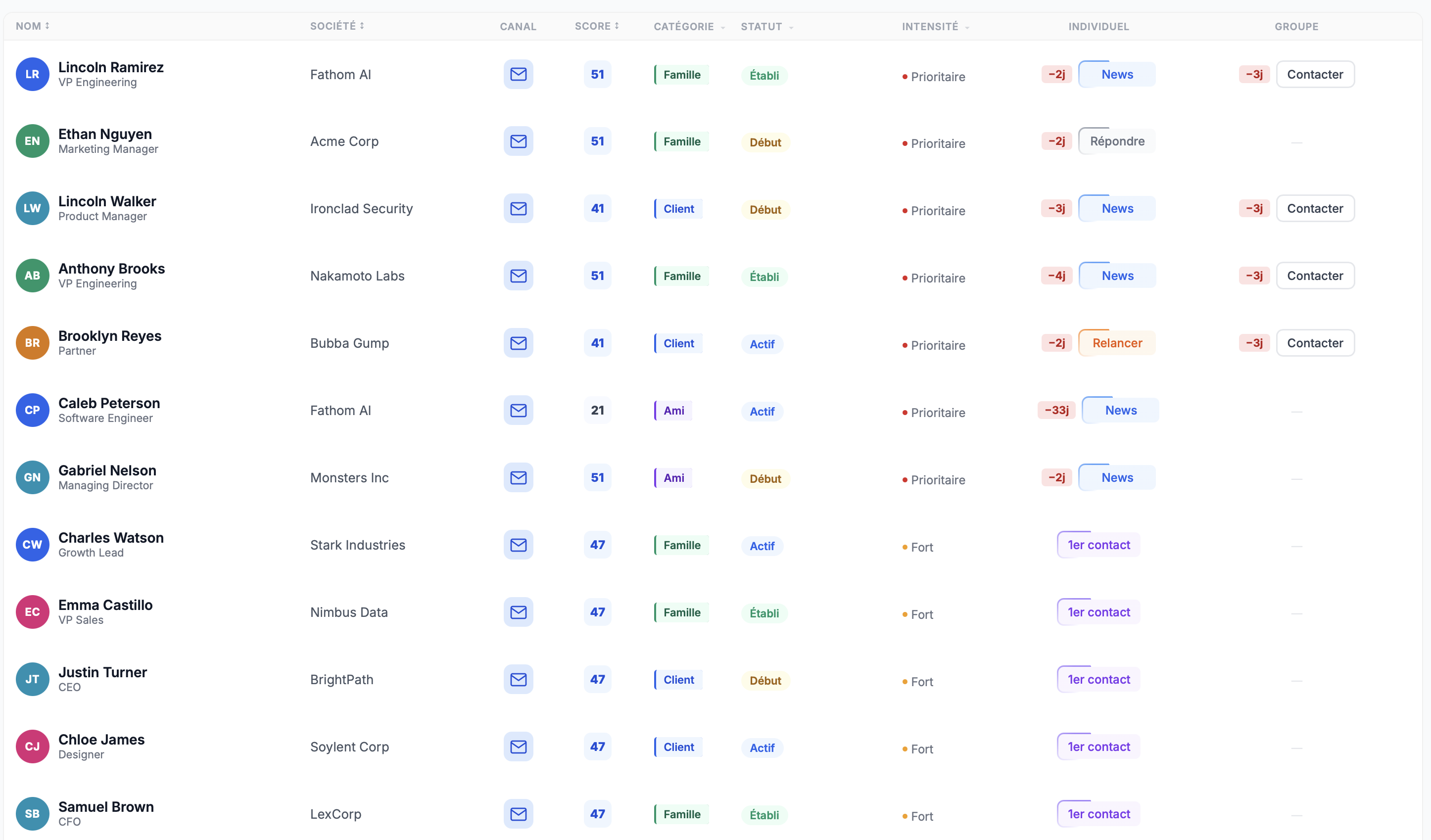The image size is (1431, 840).
Task: Open the Anthony Brooks contact name
Action: [x=112, y=269]
